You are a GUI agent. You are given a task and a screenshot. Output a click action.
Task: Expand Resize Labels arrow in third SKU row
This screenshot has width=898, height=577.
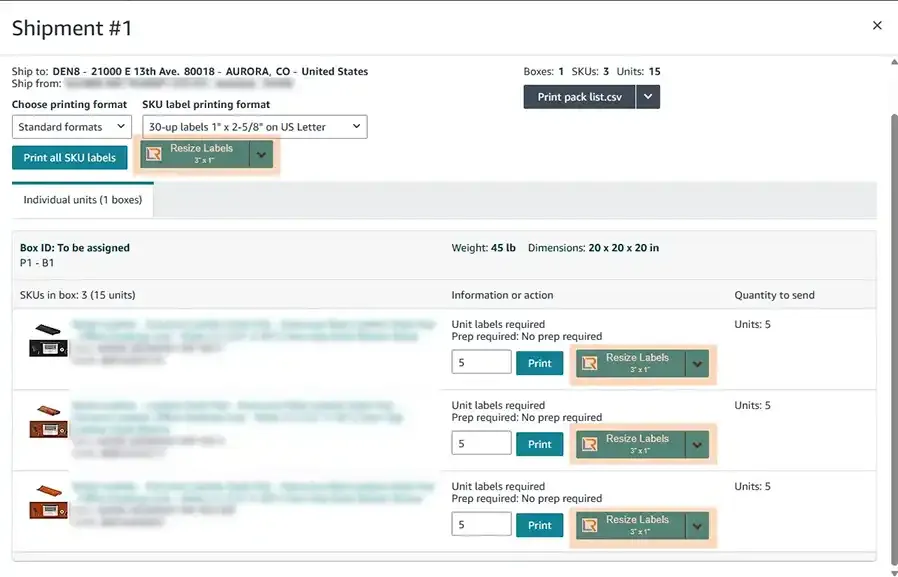697,526
